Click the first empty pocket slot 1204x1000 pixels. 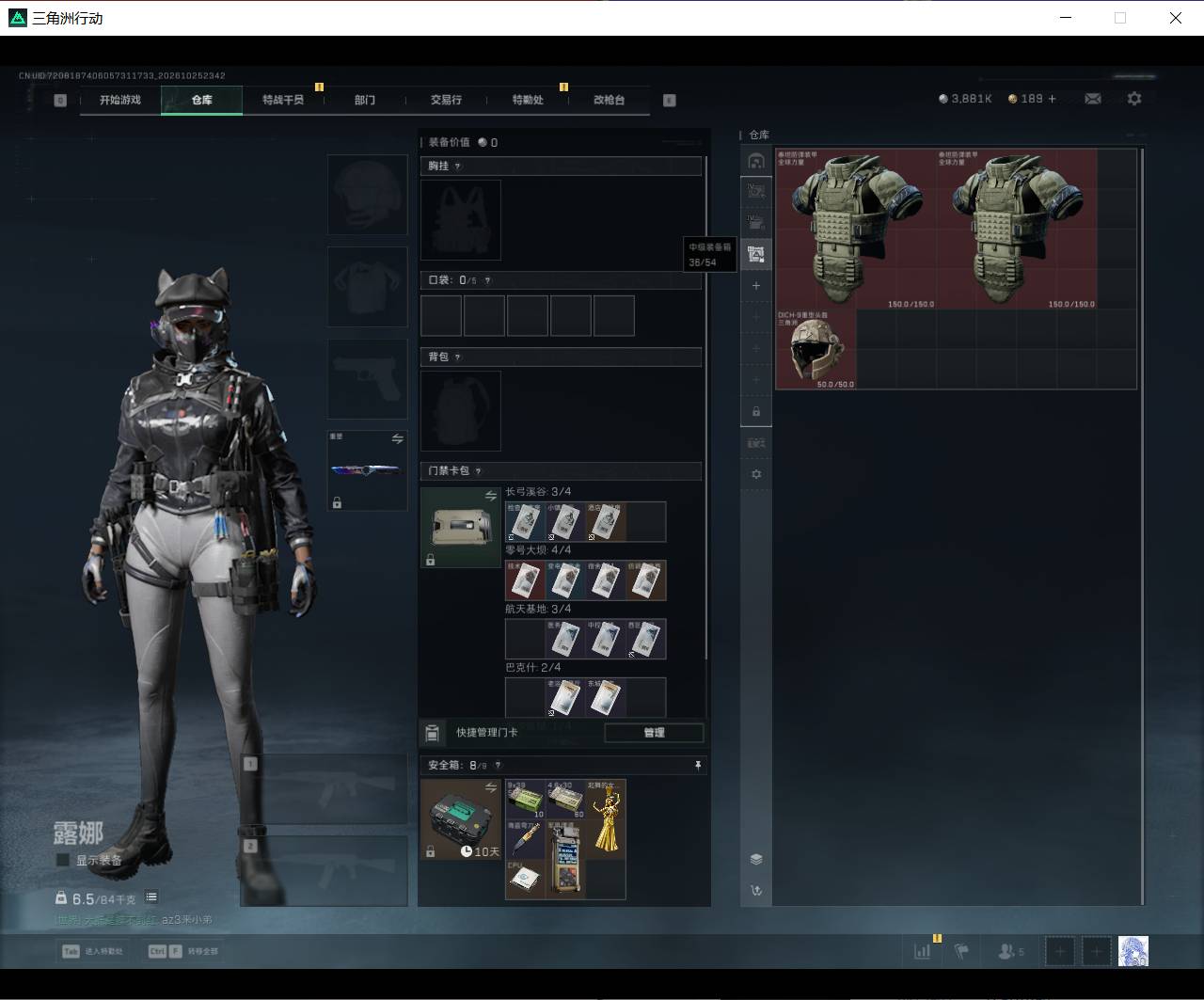(441, 316)
